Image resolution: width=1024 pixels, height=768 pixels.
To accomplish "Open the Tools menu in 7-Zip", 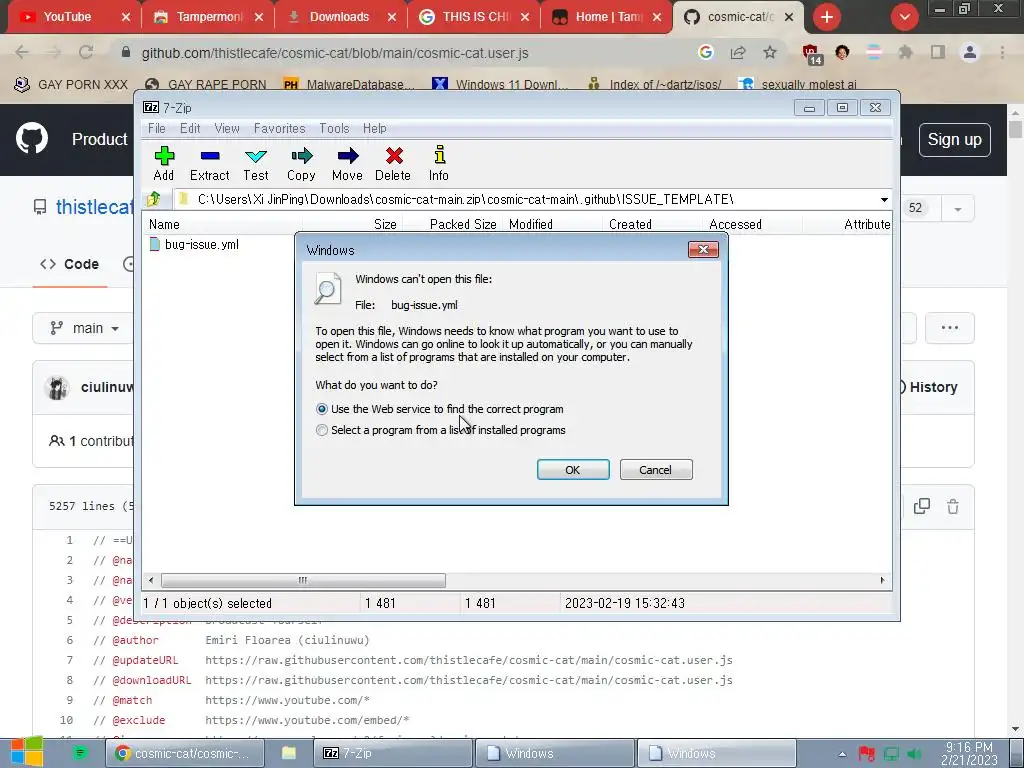I will 334,128.
